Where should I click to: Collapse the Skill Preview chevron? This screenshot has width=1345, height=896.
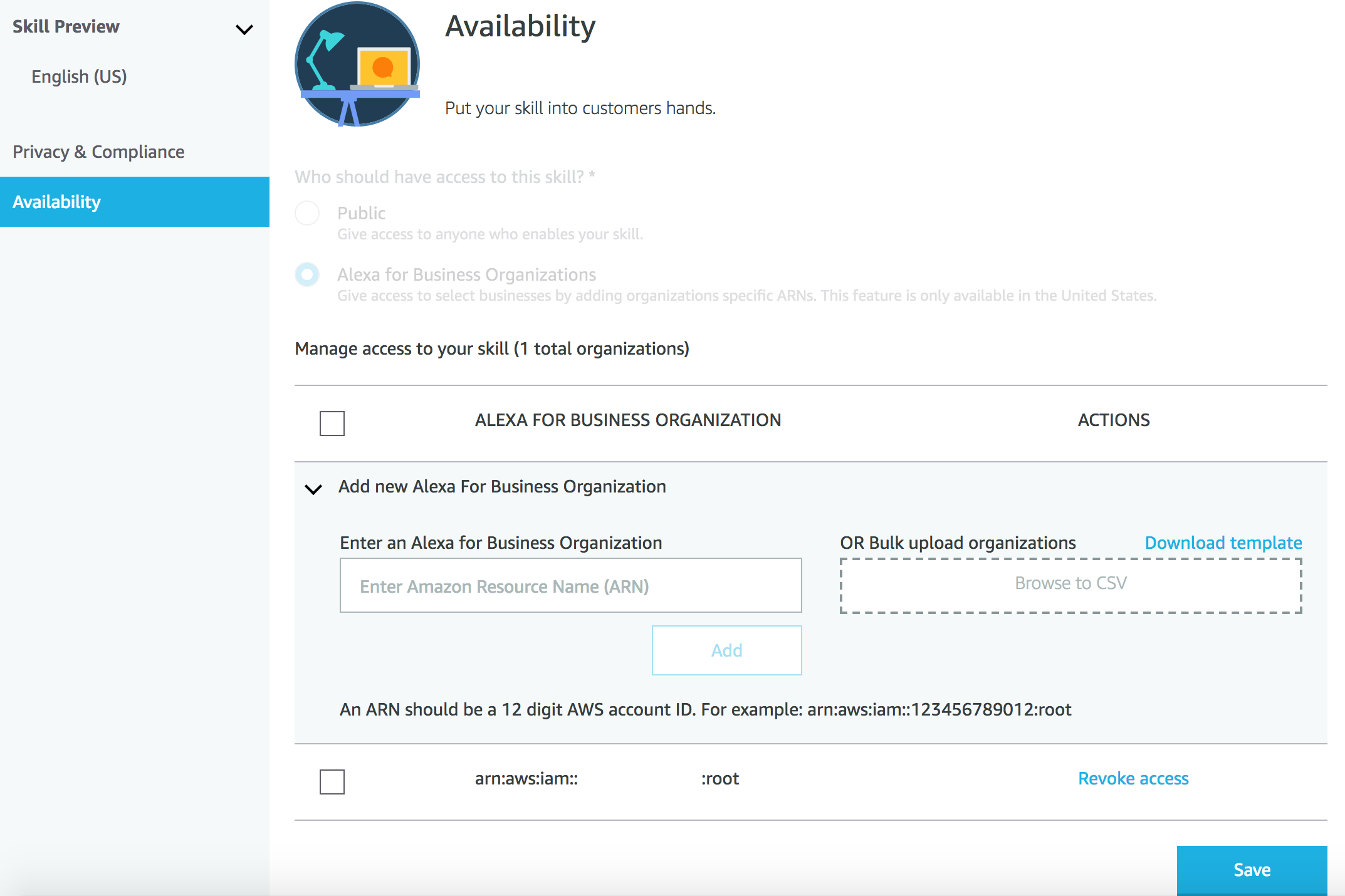244,29
